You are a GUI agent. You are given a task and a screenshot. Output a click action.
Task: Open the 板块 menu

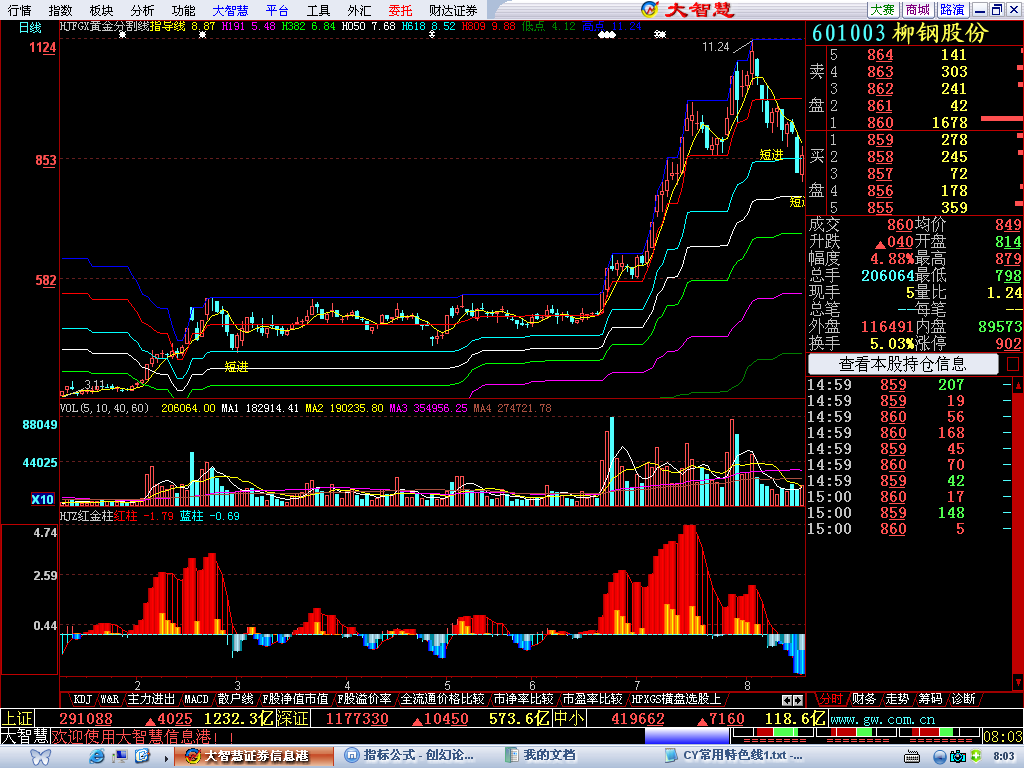(101, 10)
